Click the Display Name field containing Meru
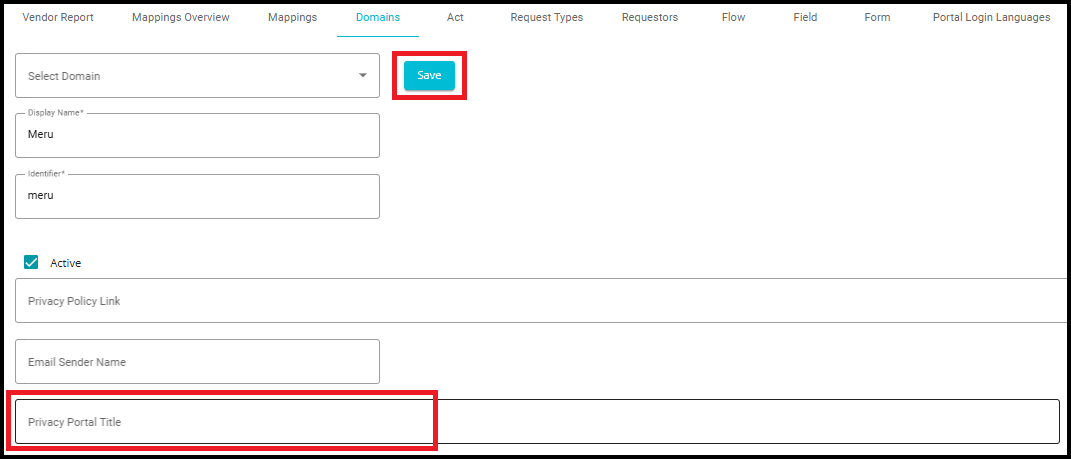The height and width of the screenshot is (459, 1071). (x=197, y=135)
